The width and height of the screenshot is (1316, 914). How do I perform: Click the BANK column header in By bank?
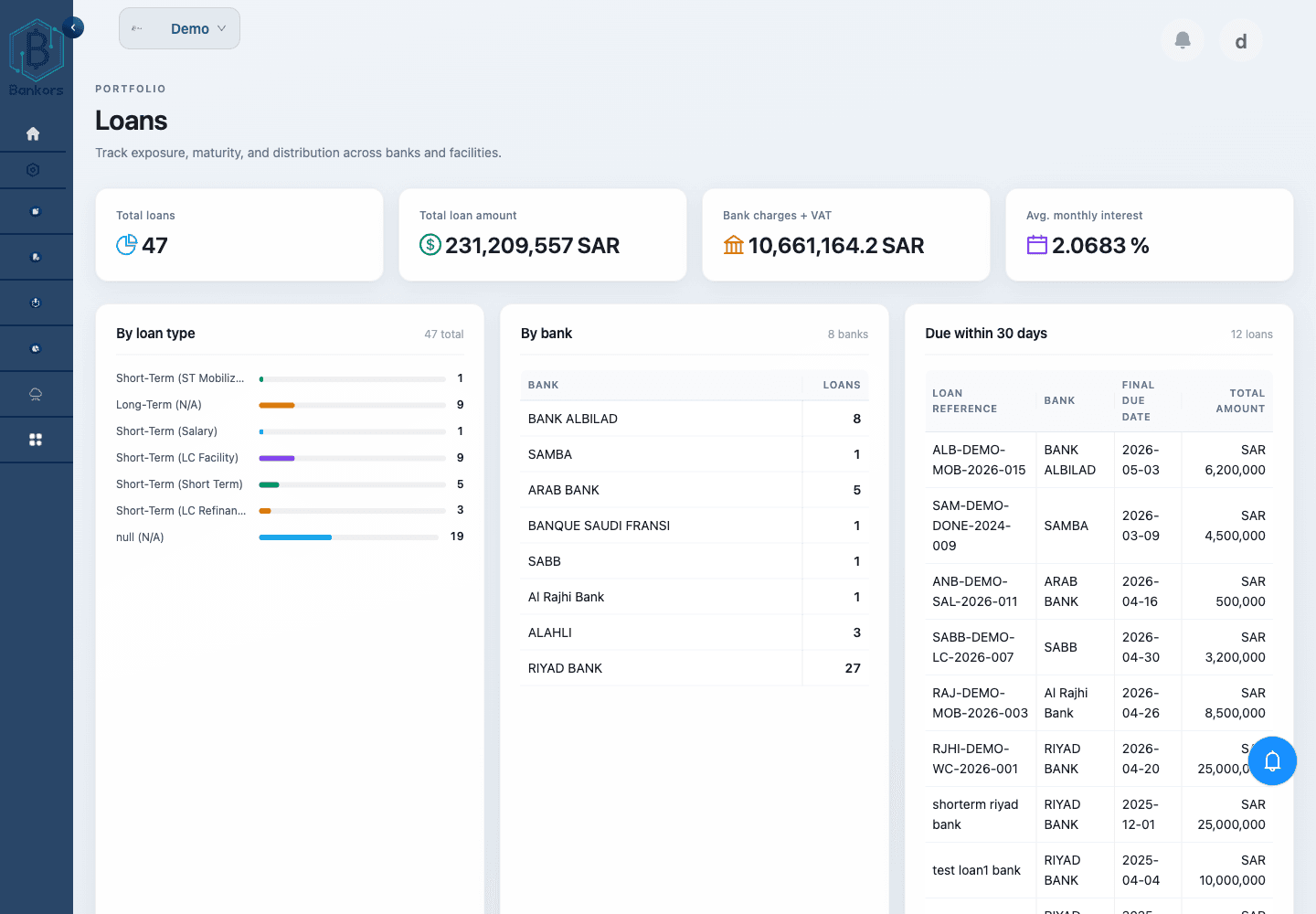coord(543,385)
